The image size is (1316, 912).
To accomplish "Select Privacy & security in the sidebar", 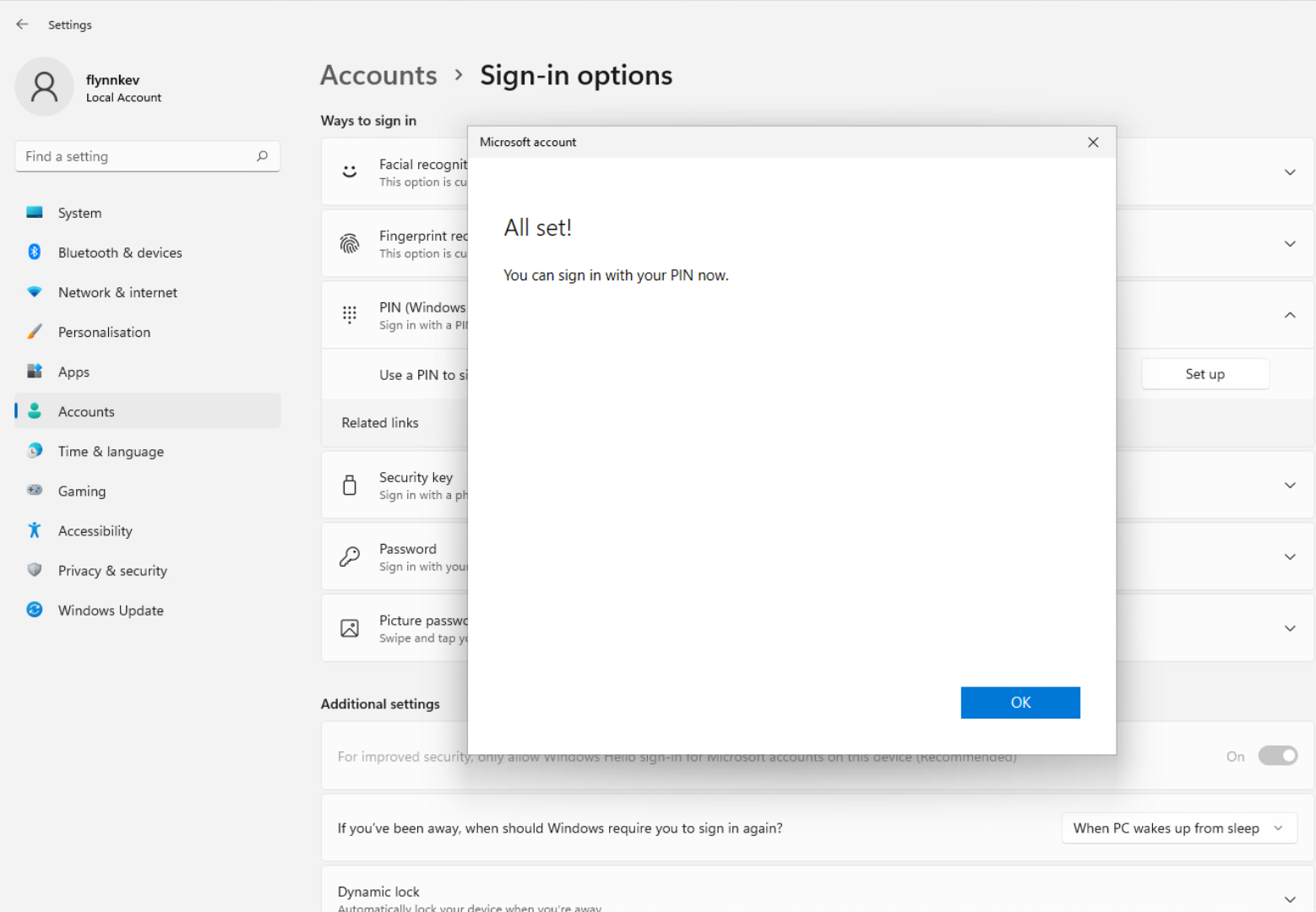I will pos(112,571).
